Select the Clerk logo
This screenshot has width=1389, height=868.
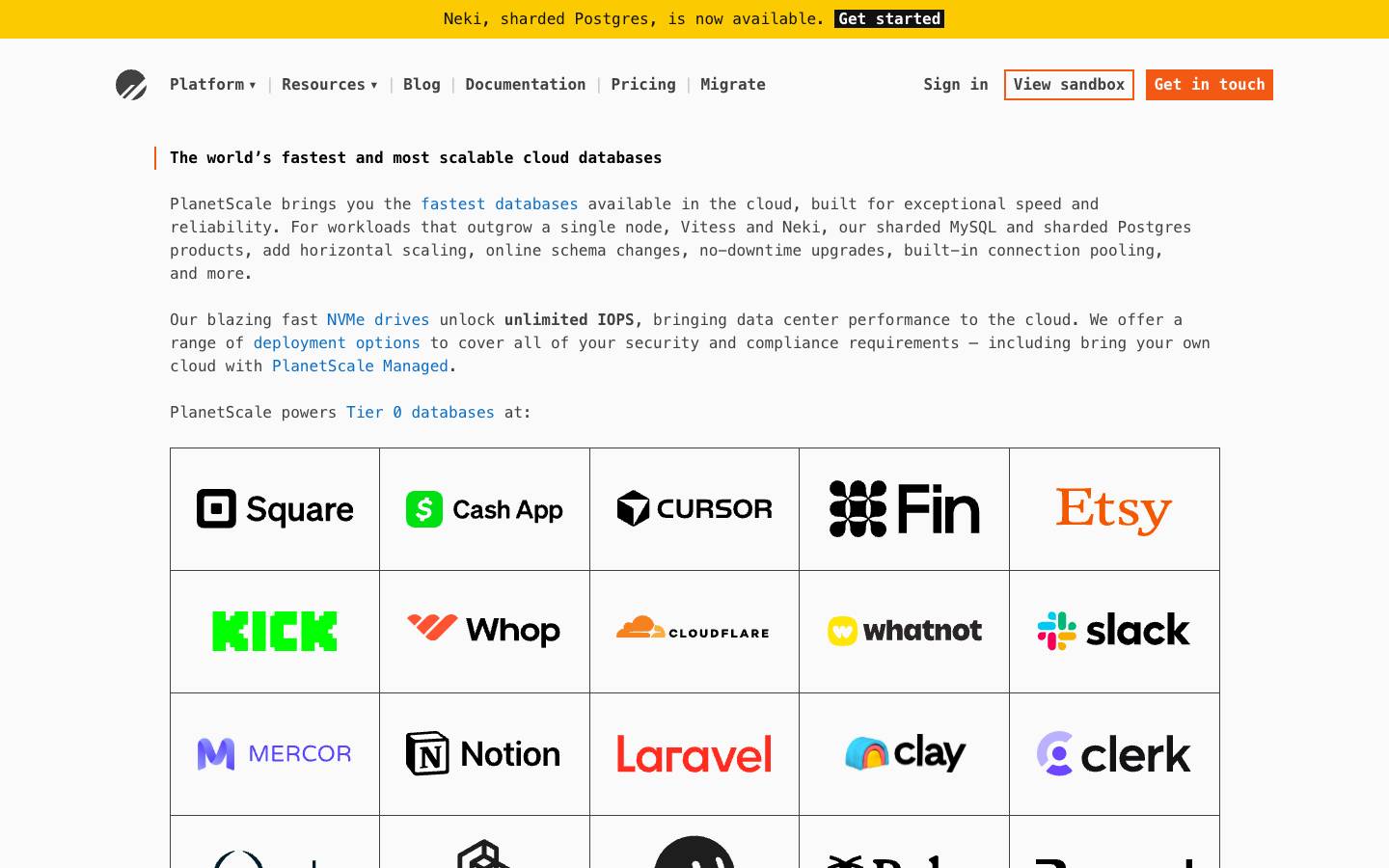point(1114,754)
